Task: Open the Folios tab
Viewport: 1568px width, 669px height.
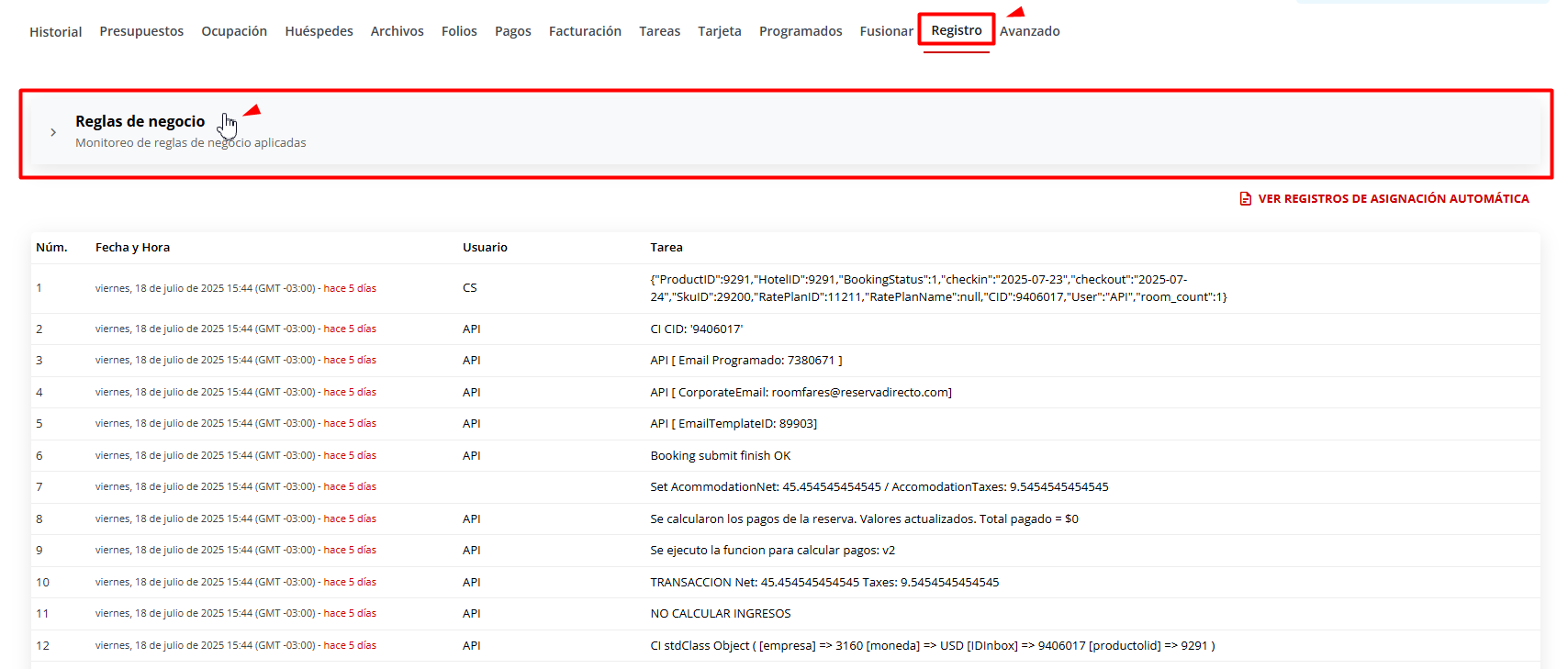Action: pyautogui.click(x=459, y=31)
